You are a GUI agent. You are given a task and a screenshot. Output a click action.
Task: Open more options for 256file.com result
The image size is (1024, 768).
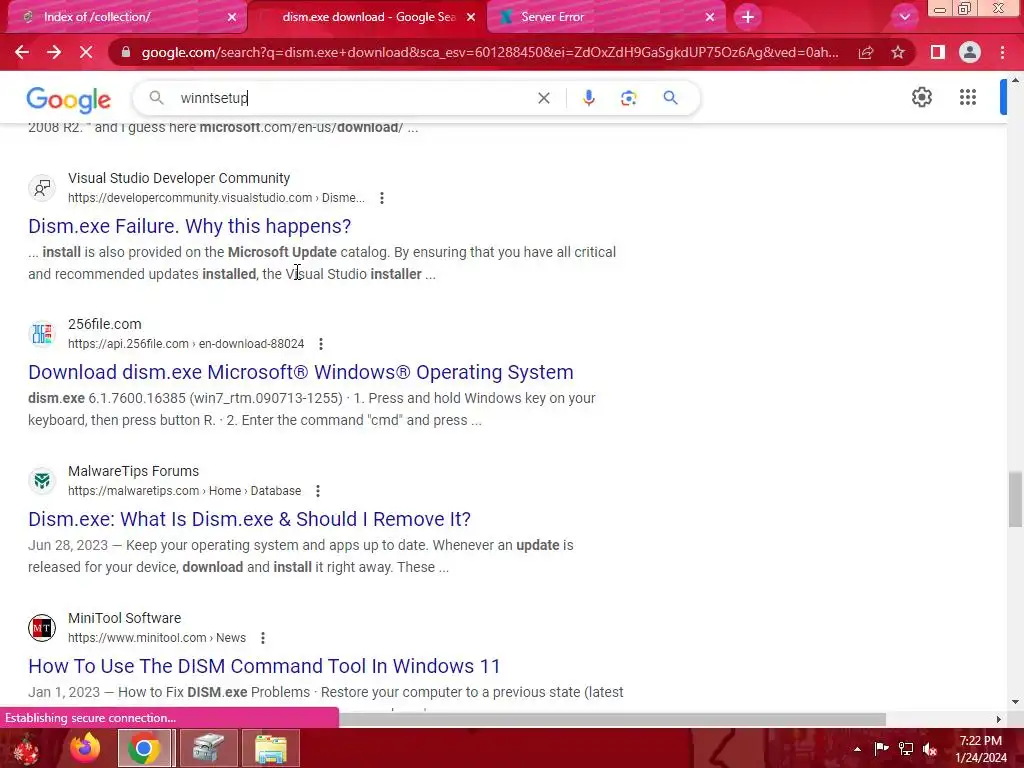[321, 344]
